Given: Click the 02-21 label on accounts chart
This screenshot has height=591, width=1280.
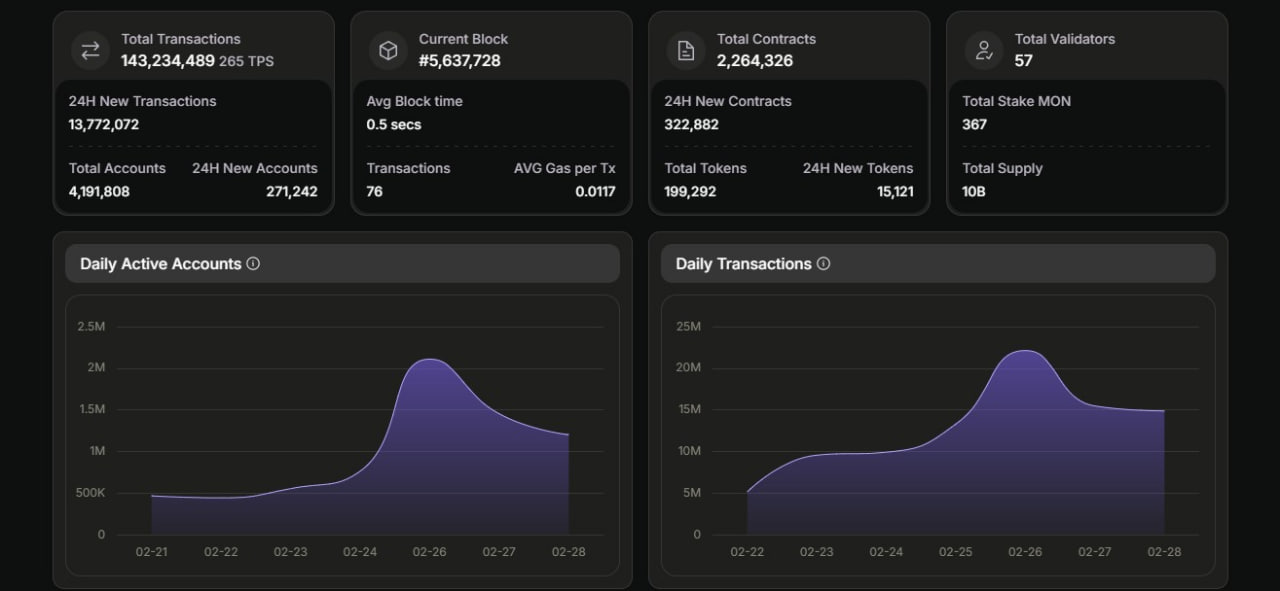Looking at the screenshot, I should (x=152, y=552).
